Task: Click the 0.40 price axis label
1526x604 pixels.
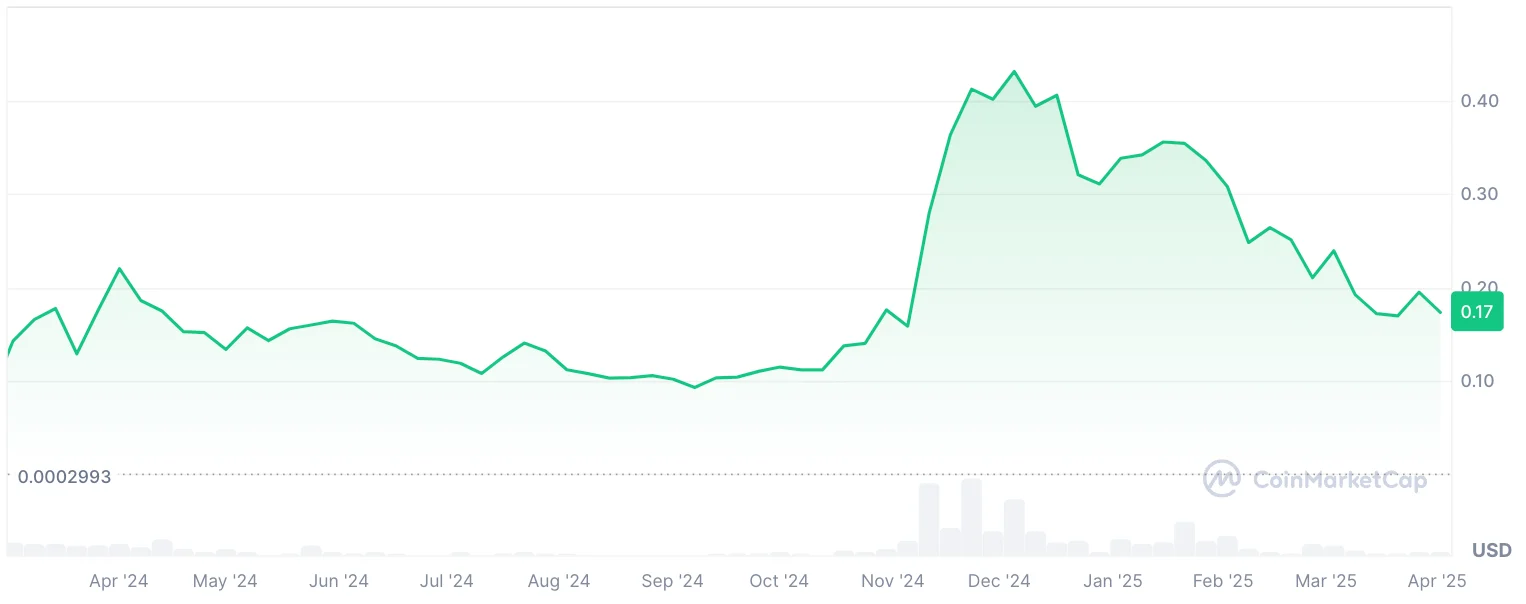Action: click(1478, 101)
